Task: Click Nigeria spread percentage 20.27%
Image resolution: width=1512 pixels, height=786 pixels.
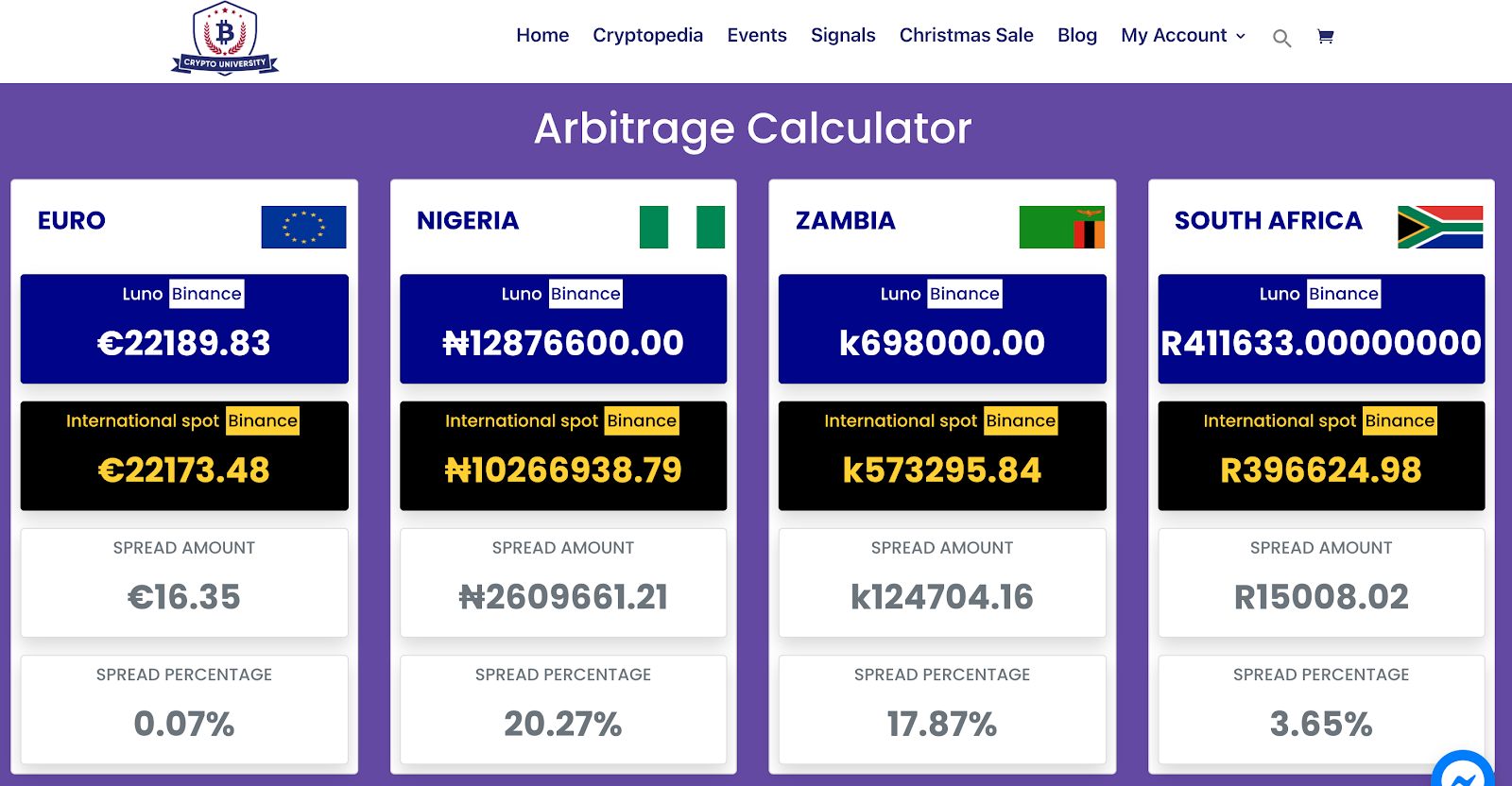Action: (x=563, y=725)
